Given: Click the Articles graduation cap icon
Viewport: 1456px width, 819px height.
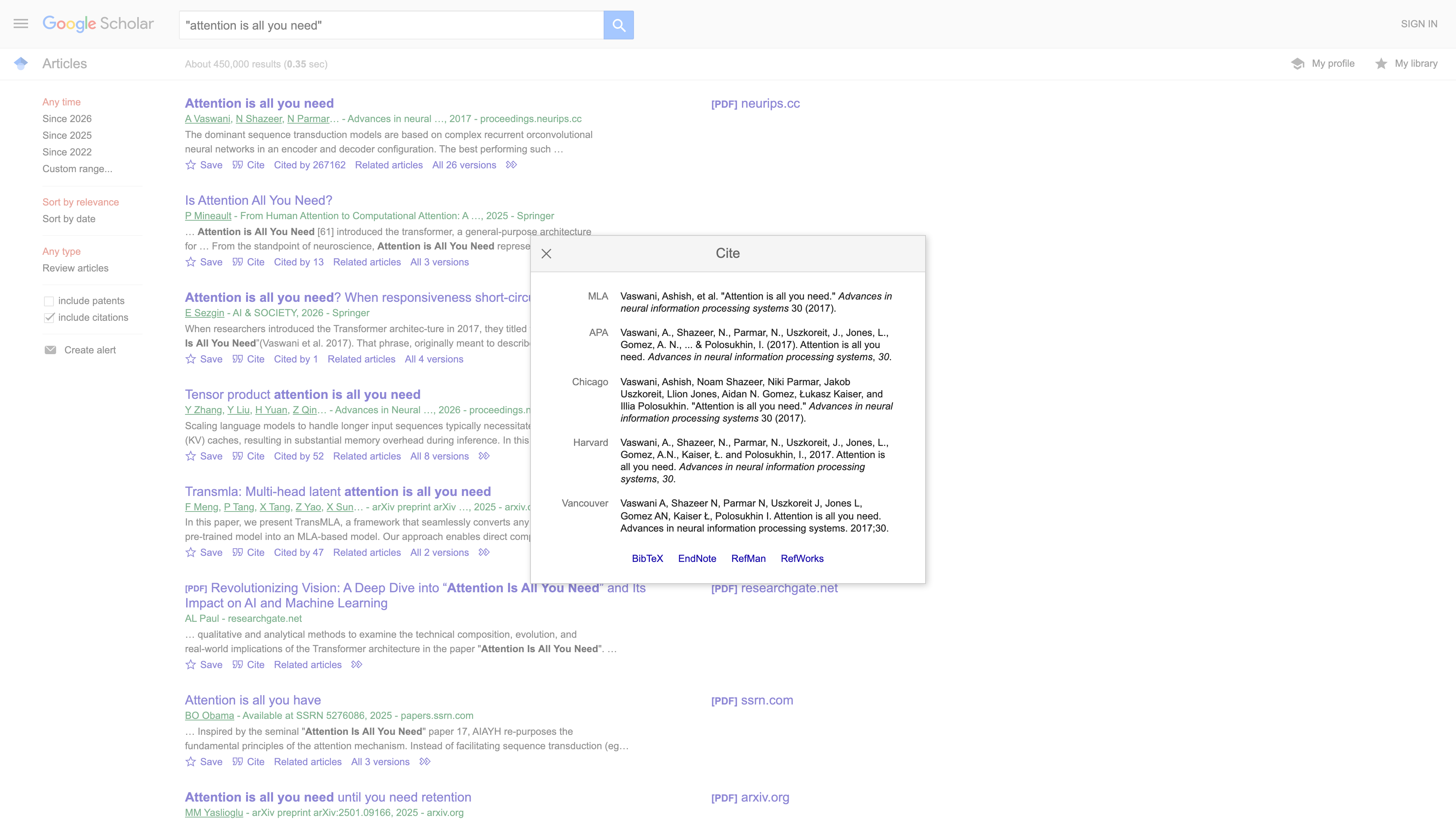Looking at the screenshot, I should pyautogui.click(x=21, y=63).
